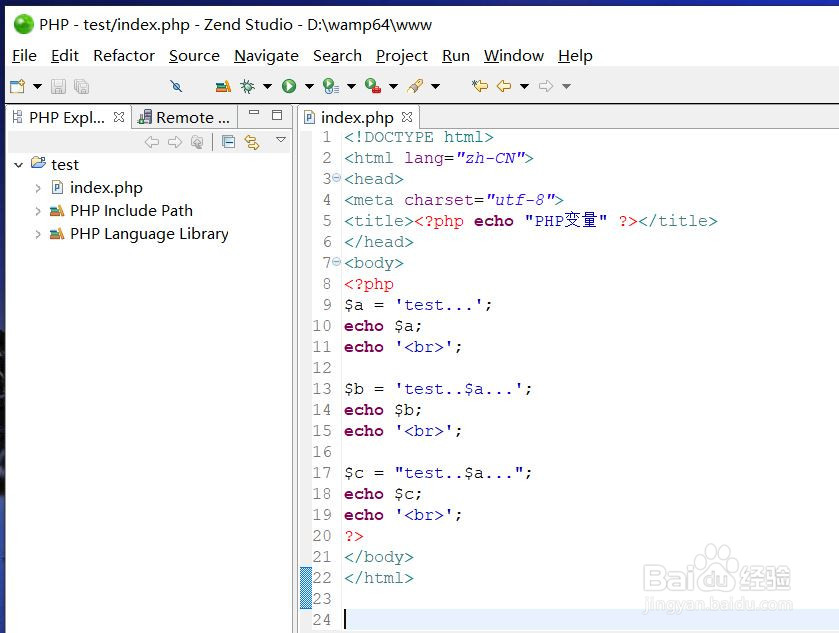Open the Search menu
This screenshot has width=839, height=633.
coord(337,56)
